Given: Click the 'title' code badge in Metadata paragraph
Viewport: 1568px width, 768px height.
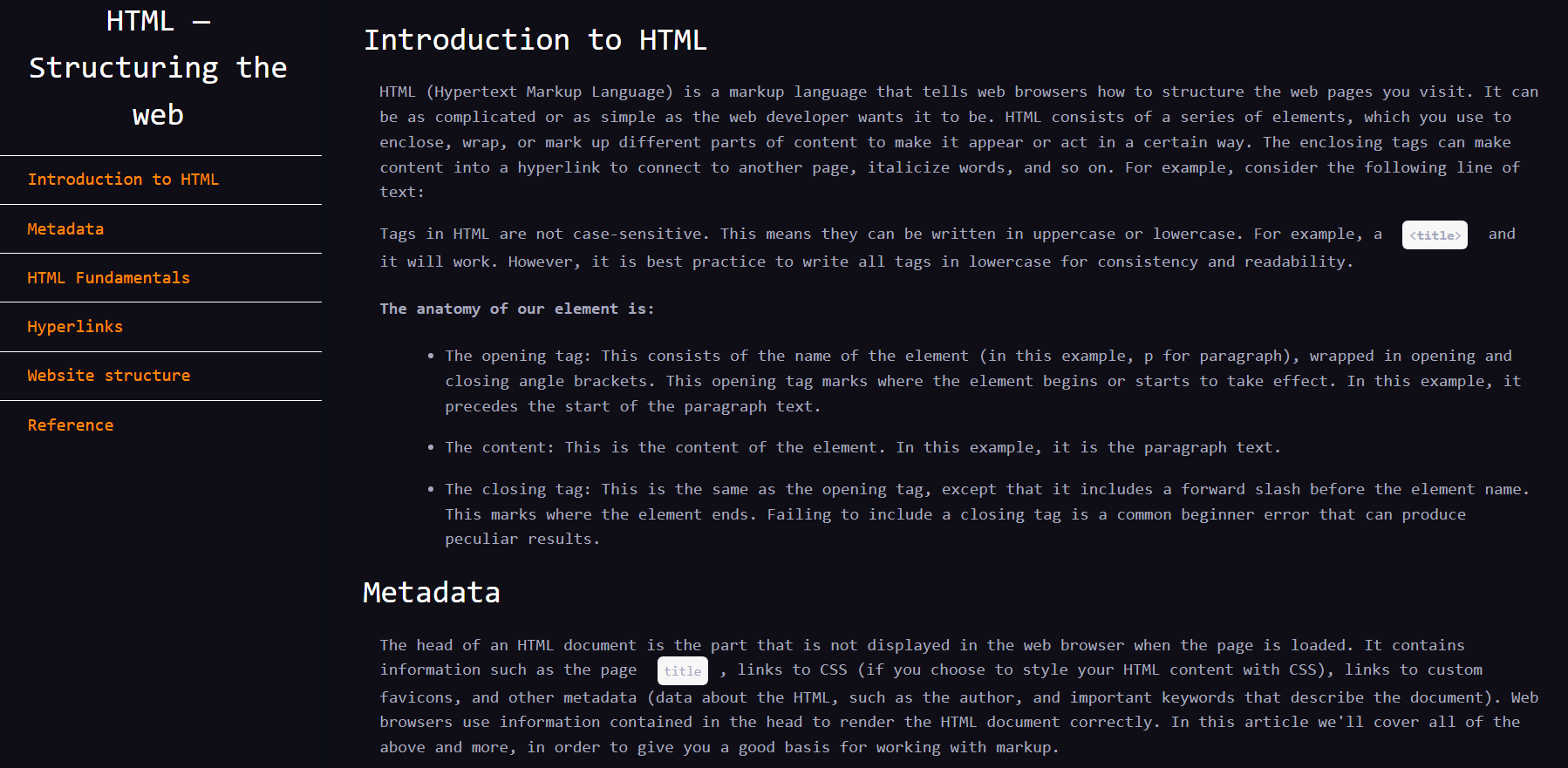Looking at the screenshot, I should pos(682,671).
